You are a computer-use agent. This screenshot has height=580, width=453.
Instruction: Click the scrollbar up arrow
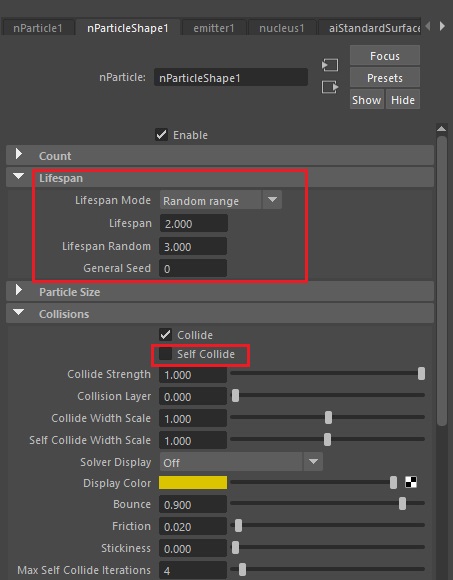coord(441,129)
